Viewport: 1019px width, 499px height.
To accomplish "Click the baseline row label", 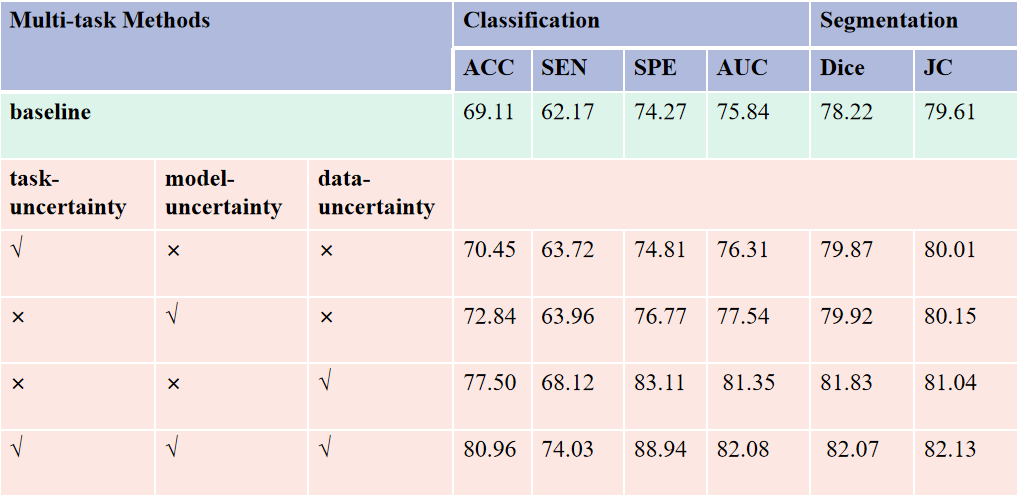I will point(50,112).
